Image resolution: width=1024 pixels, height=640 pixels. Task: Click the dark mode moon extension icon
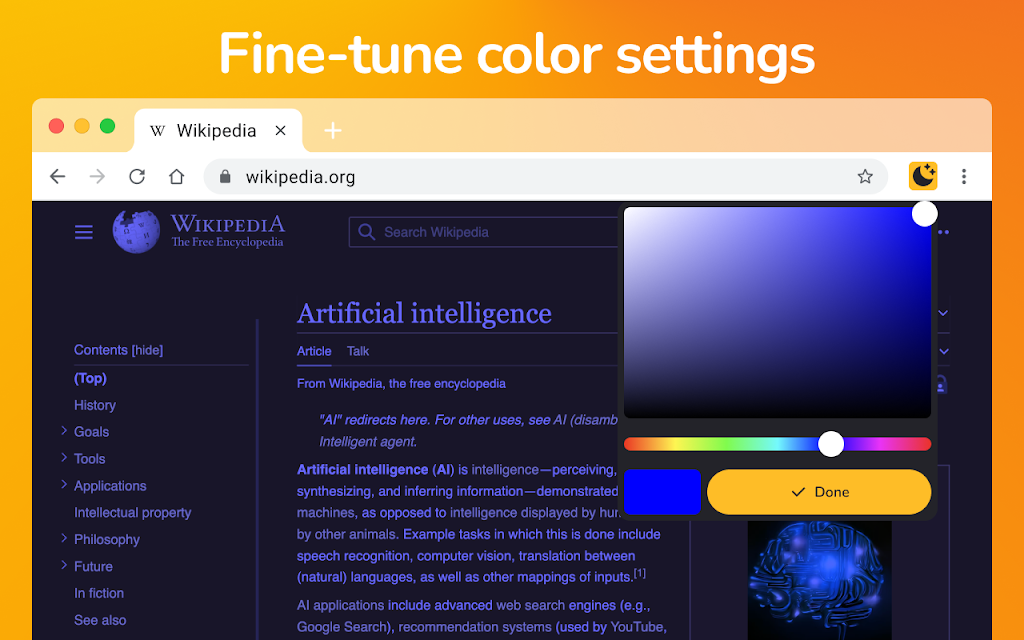tap(923, 176)
